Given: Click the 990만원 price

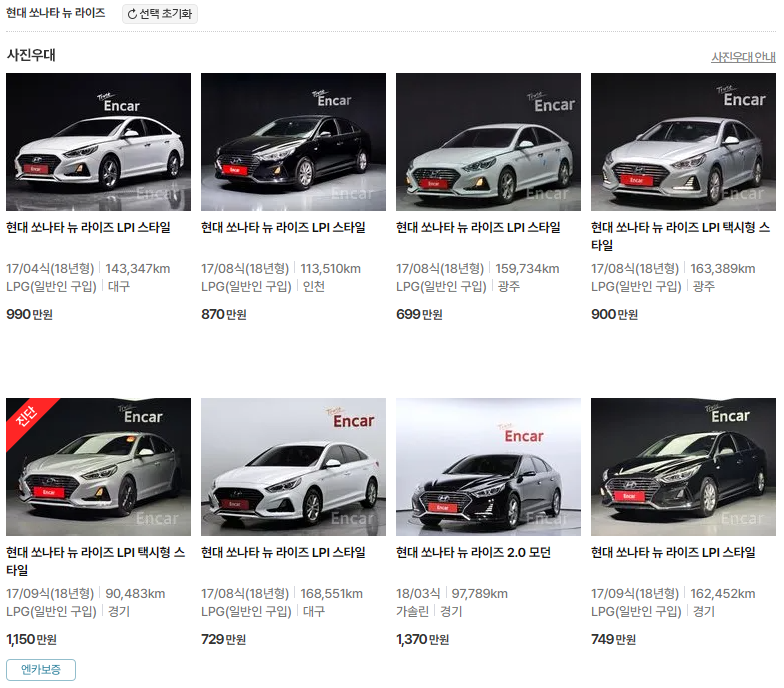Looking at the screenshot, I should (x=30, y=314).
